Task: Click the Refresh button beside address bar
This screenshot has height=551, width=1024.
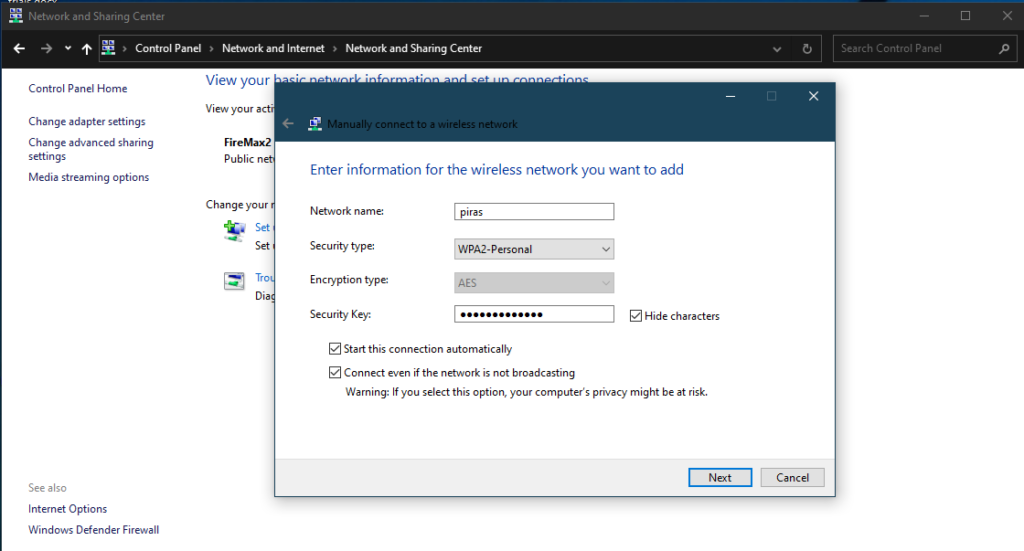Action: [807, 48]
